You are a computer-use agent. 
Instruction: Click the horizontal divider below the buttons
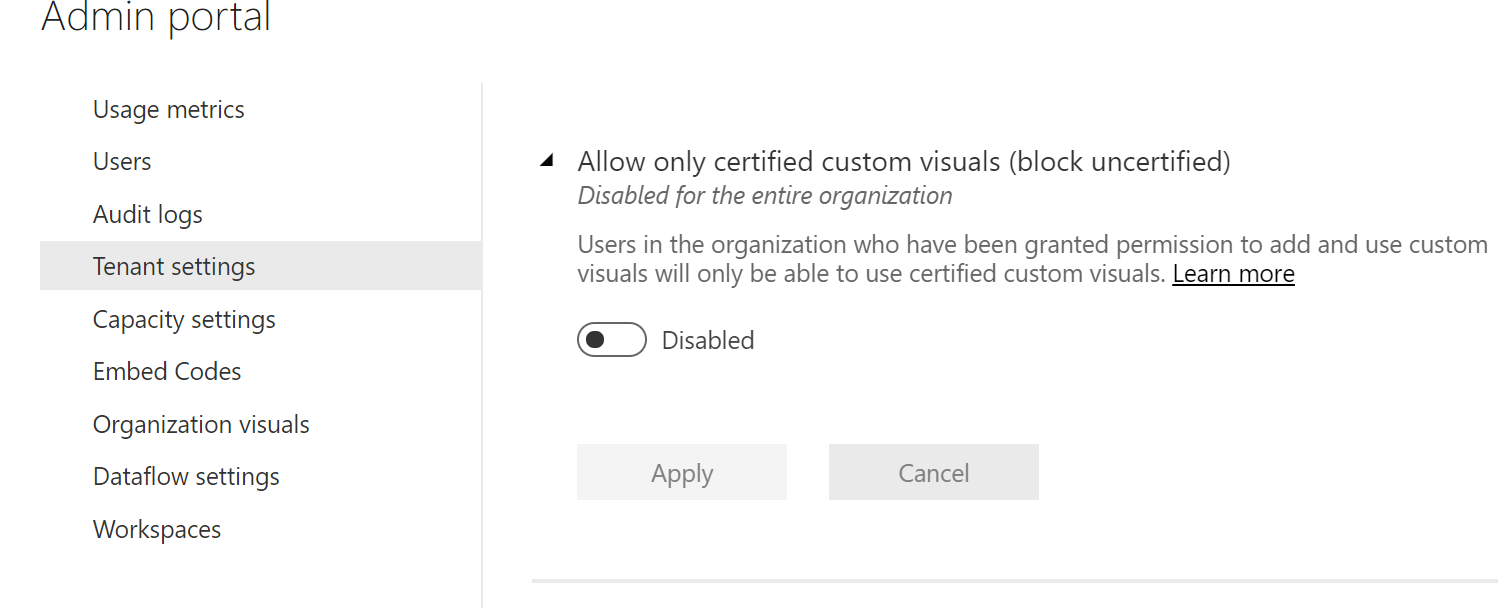[1014, 580]
